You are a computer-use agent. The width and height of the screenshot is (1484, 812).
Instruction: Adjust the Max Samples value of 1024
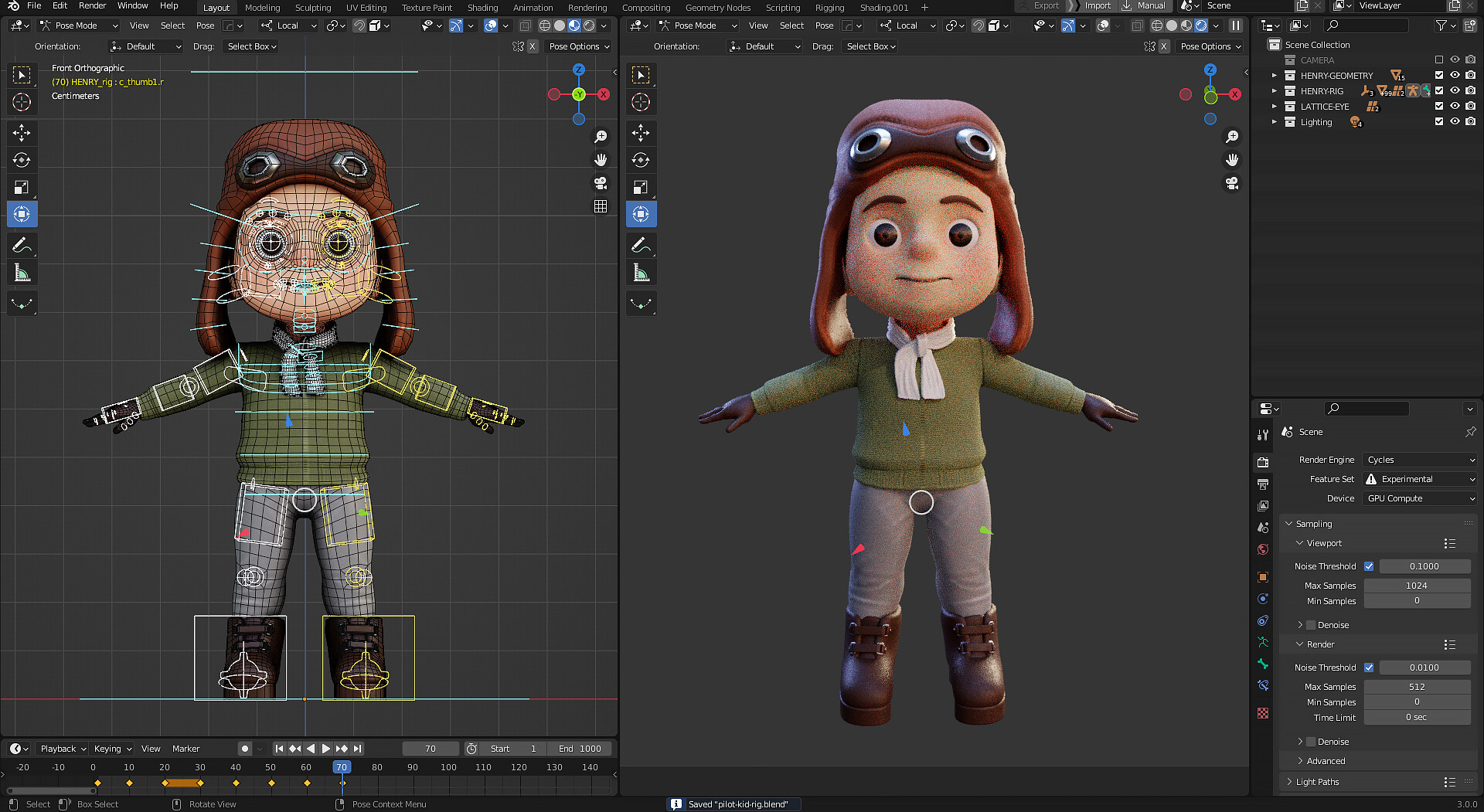[x=1417, y=585]
